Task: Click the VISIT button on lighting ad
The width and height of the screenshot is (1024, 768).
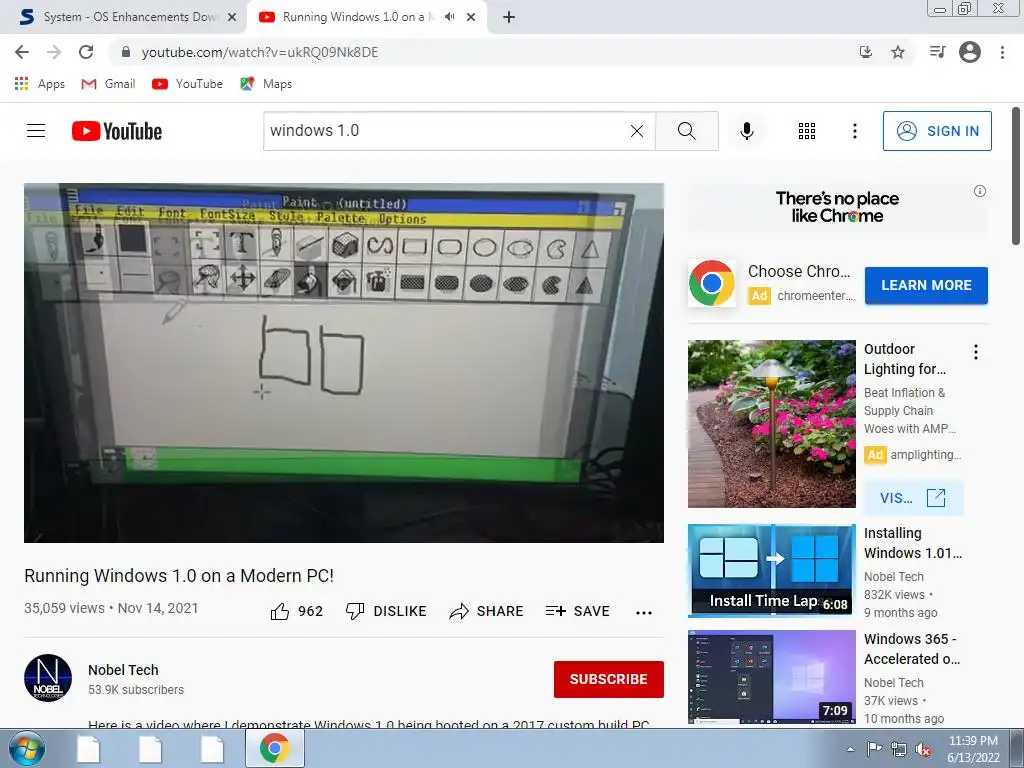Action: pos(913,498)
